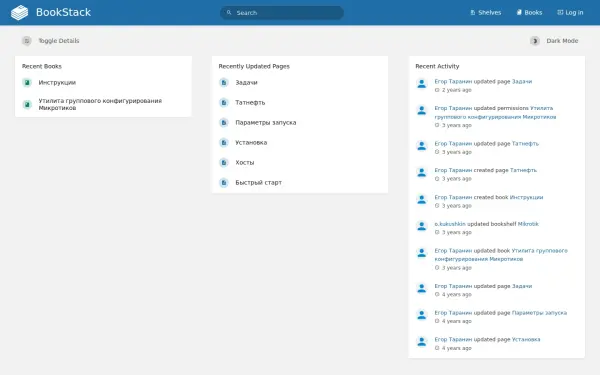The image size is (600, 375).
Task: Click avatar beside updated page Установка activity
Action: pyautogui.click(x=422, y=342)
